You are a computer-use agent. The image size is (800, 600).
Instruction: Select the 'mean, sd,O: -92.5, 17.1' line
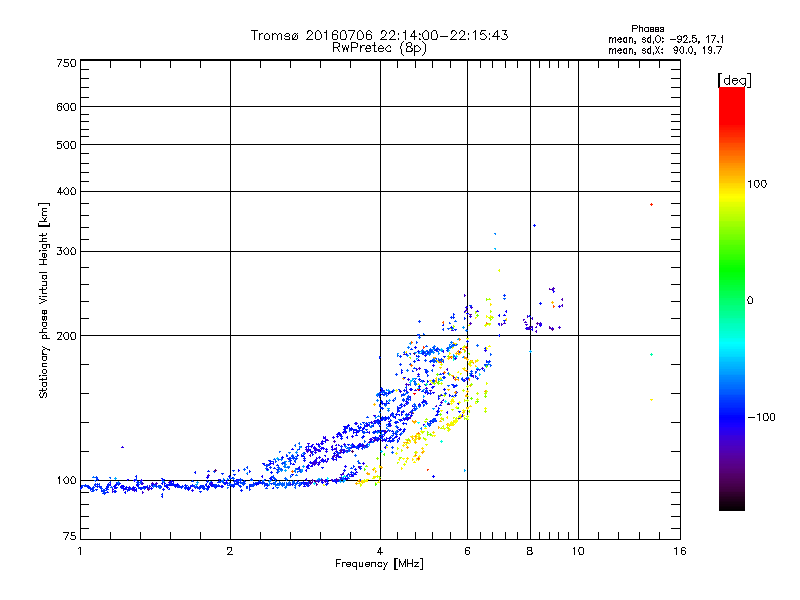click(666, 39)
